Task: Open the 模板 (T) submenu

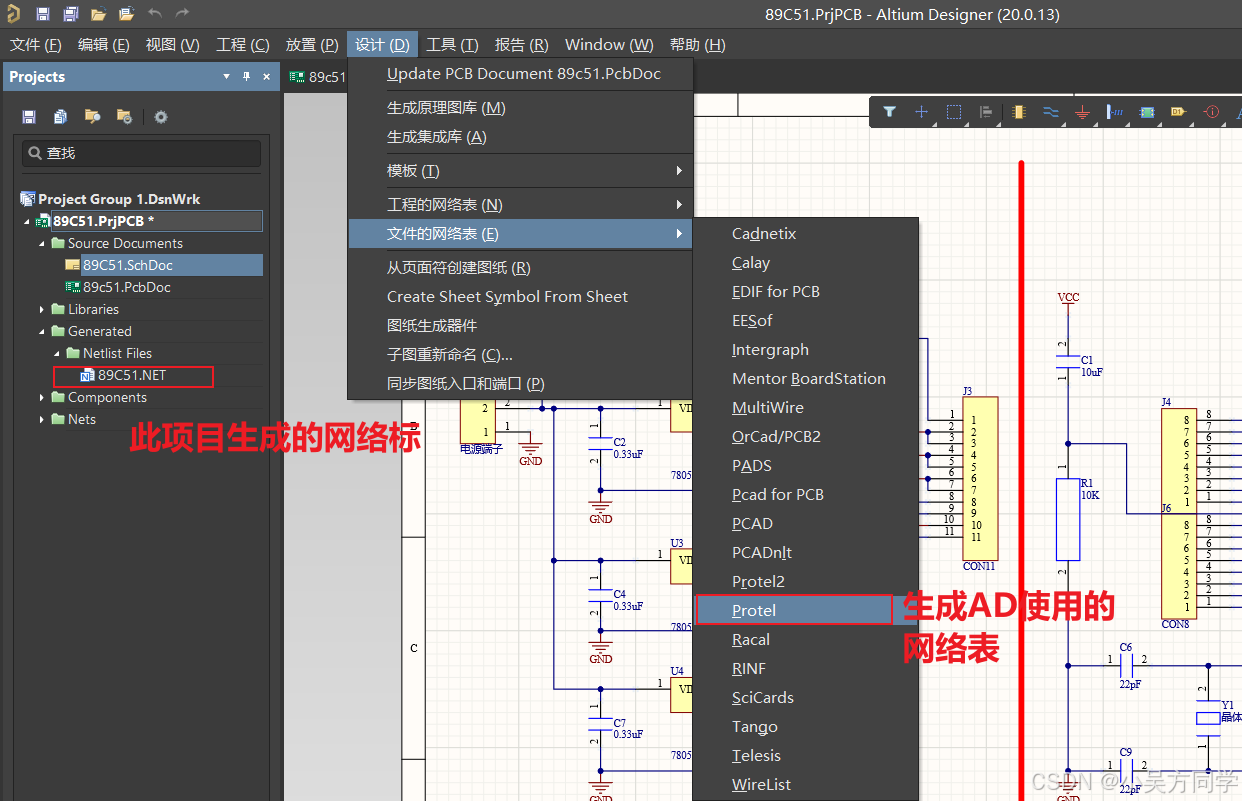Action: (520, 171)
